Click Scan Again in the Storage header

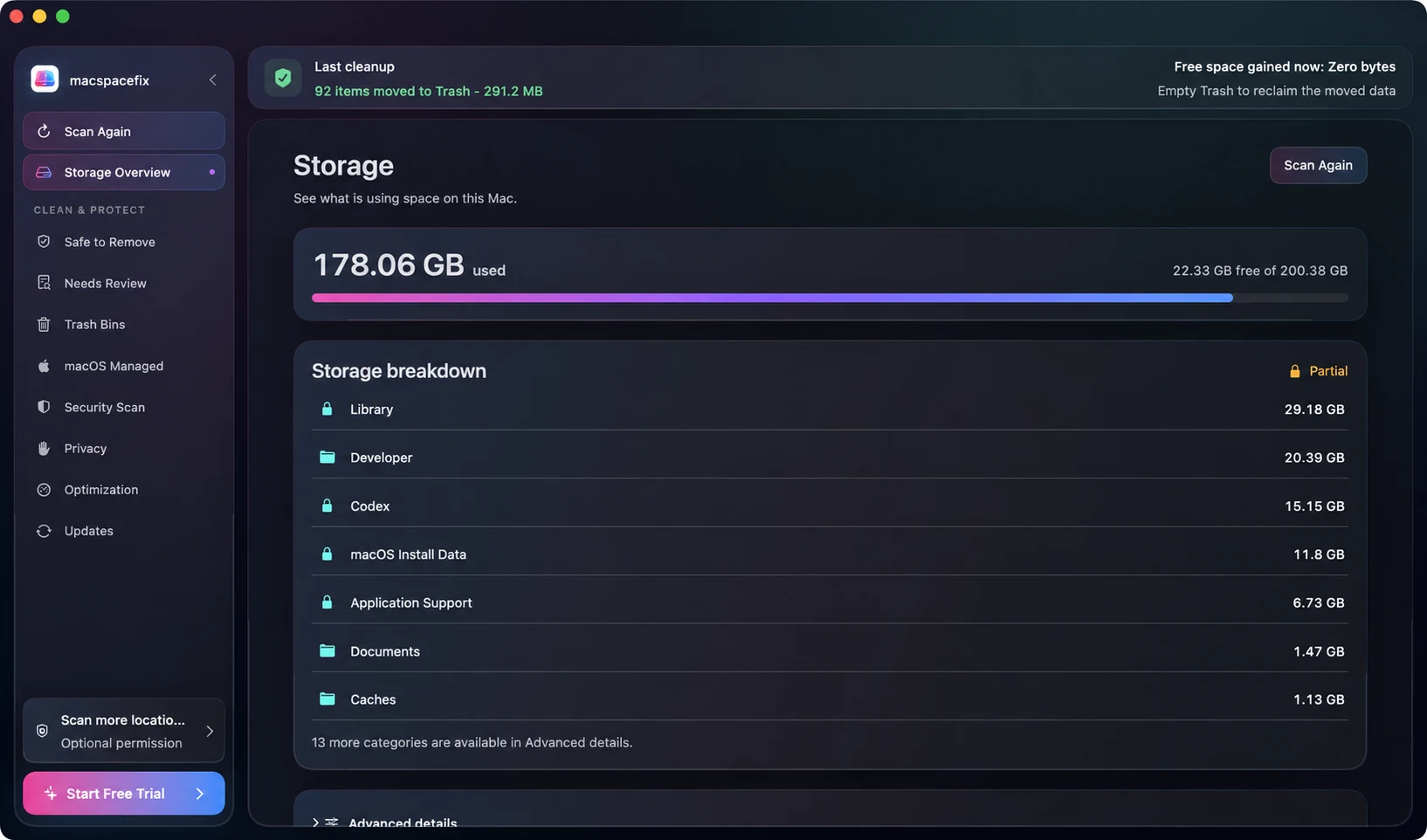pos(1318,165)
